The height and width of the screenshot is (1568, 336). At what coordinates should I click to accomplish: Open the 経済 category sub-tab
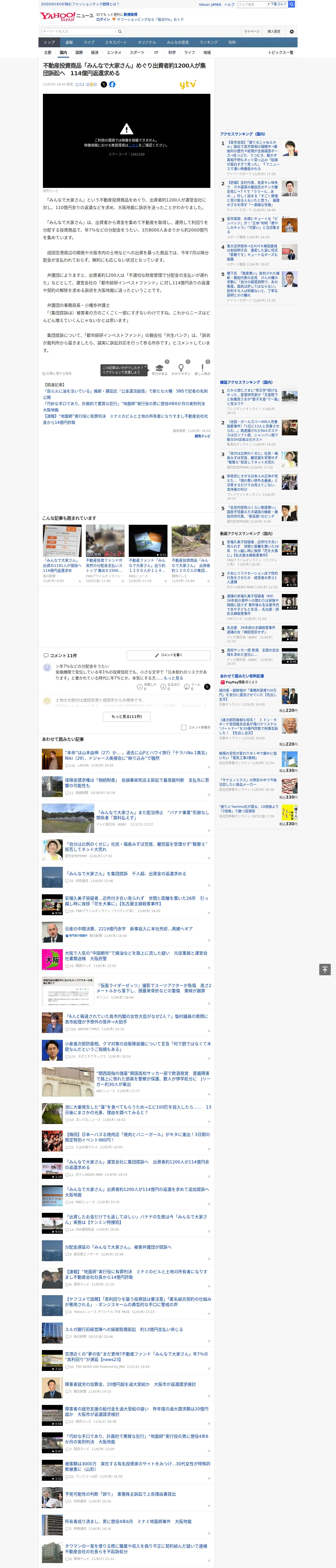pos(94,52)
